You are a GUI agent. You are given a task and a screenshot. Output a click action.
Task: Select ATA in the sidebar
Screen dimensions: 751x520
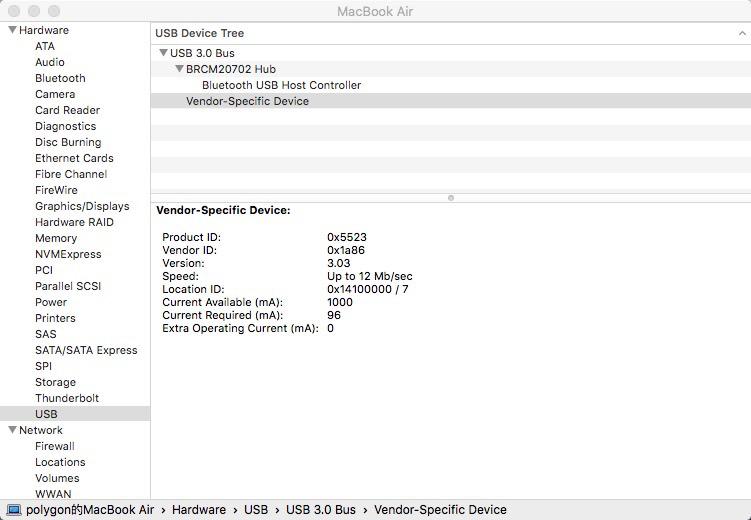tap(45, 46)
